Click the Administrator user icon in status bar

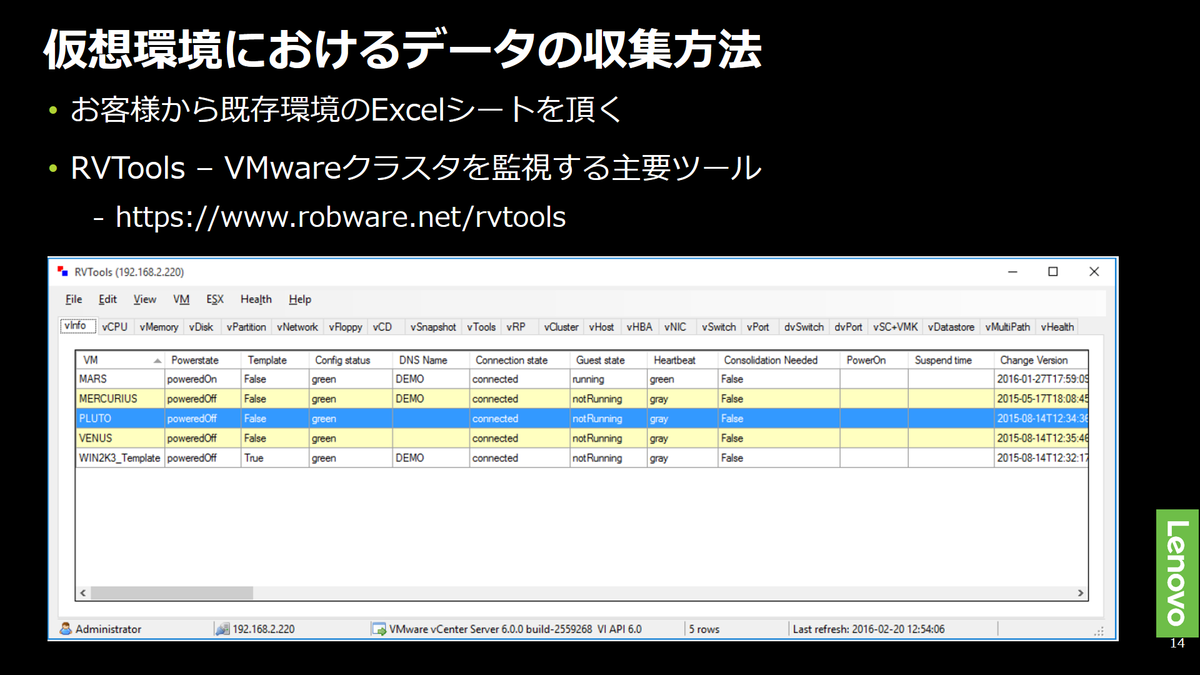pyautogui.click(x=66, y=629)
